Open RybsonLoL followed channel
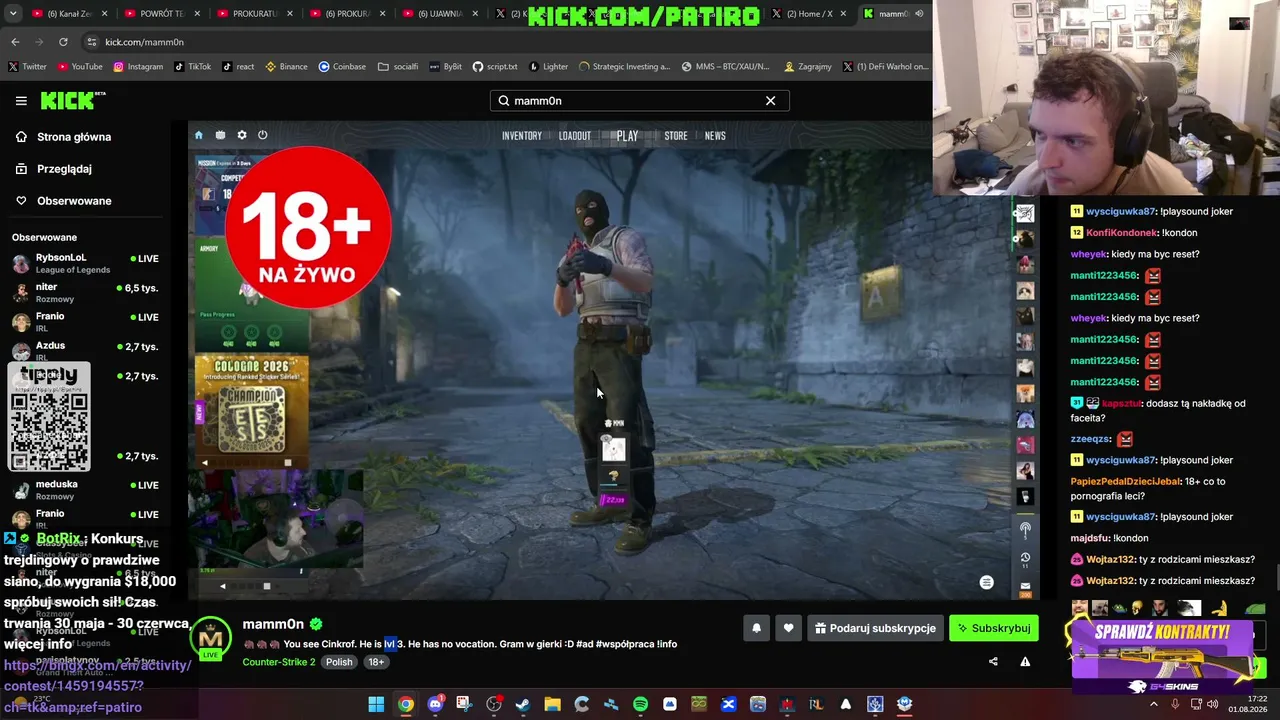Screen dimensions: 1280x720 85,263
